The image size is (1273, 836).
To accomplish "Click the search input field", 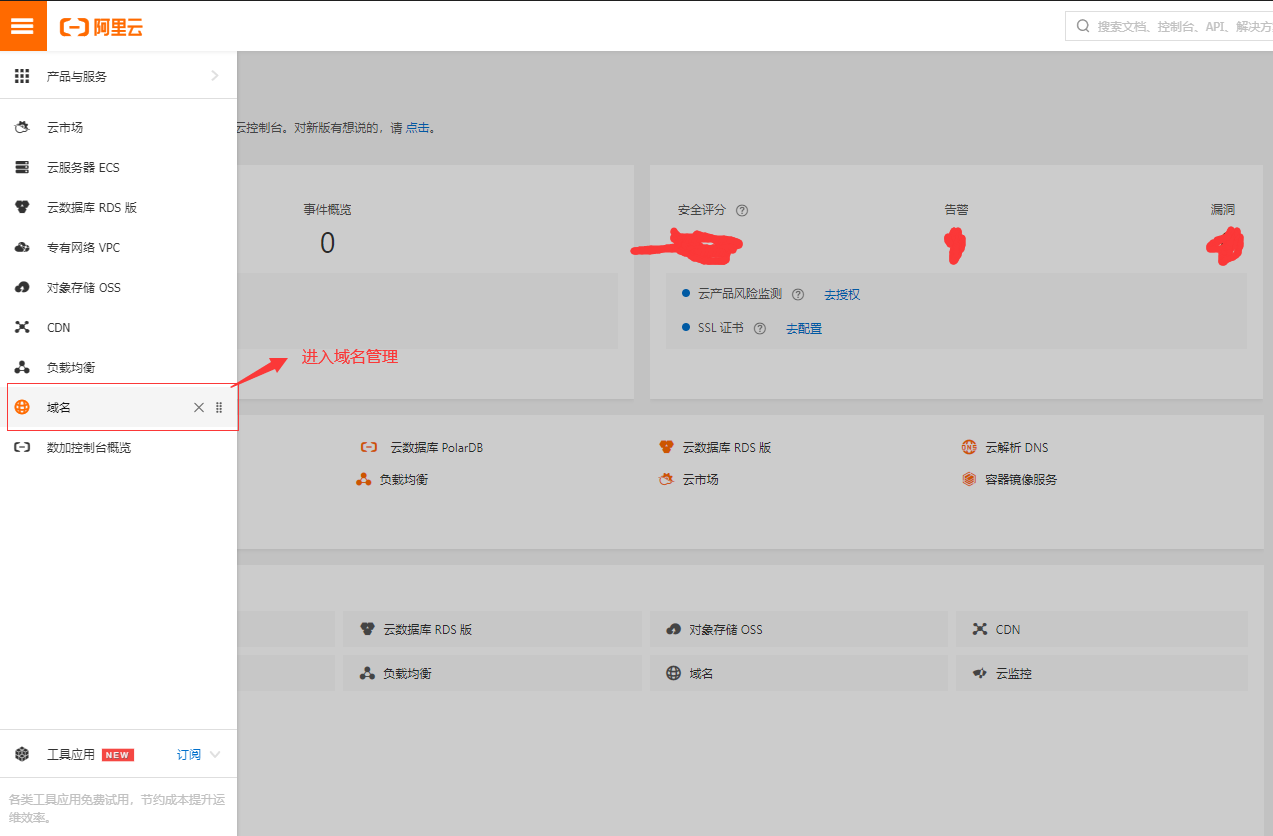I will [x=1170, y=26].
